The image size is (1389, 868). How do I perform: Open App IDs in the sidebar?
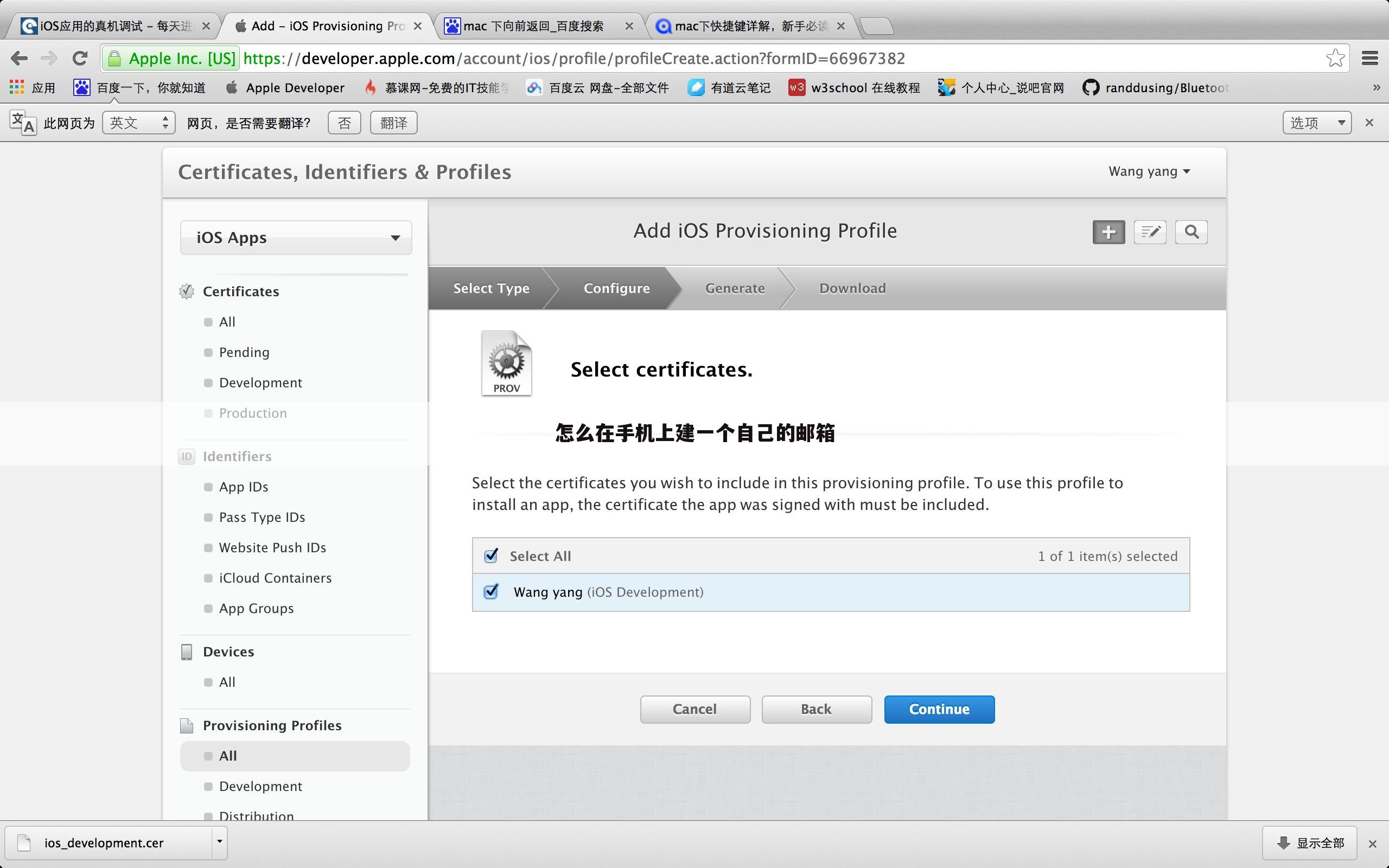coord(244,487)
